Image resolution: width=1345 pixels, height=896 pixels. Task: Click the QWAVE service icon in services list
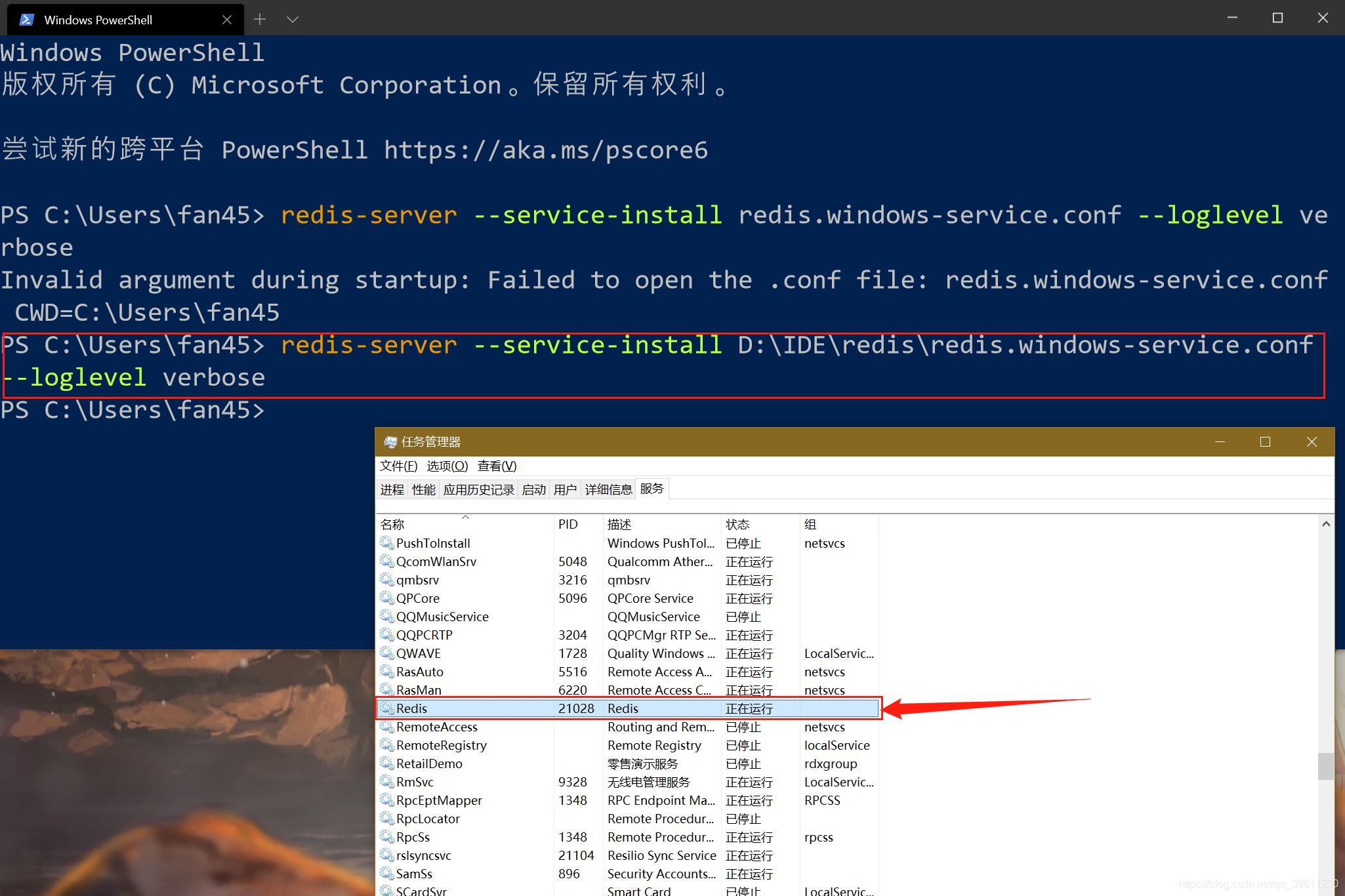point(387,653)
